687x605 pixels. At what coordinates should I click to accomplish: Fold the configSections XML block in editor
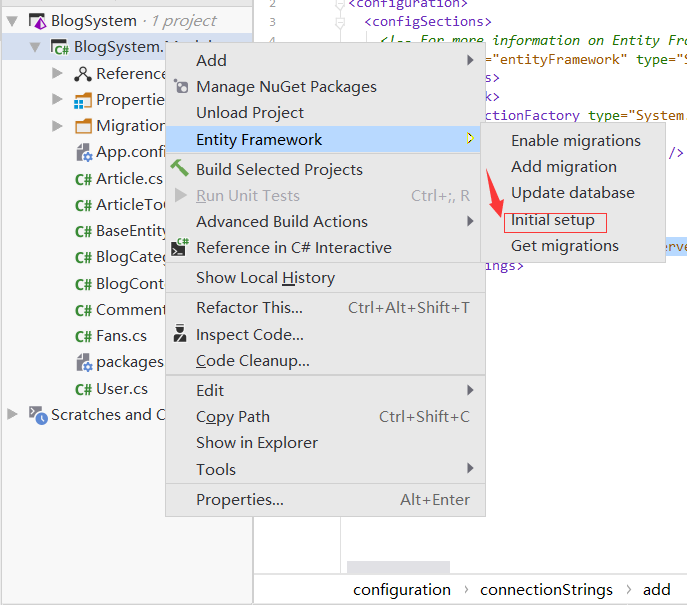(340, 22)
